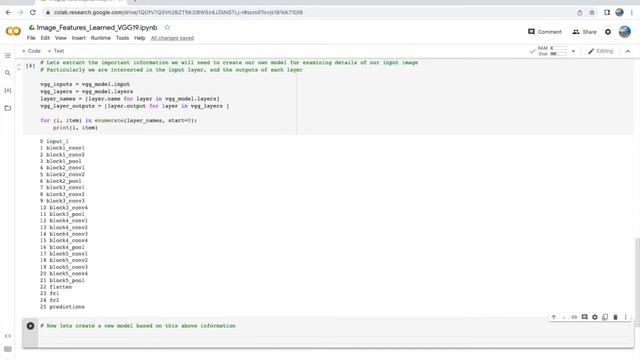
Task: Open the browser share page icon
Action: point(580,12)
